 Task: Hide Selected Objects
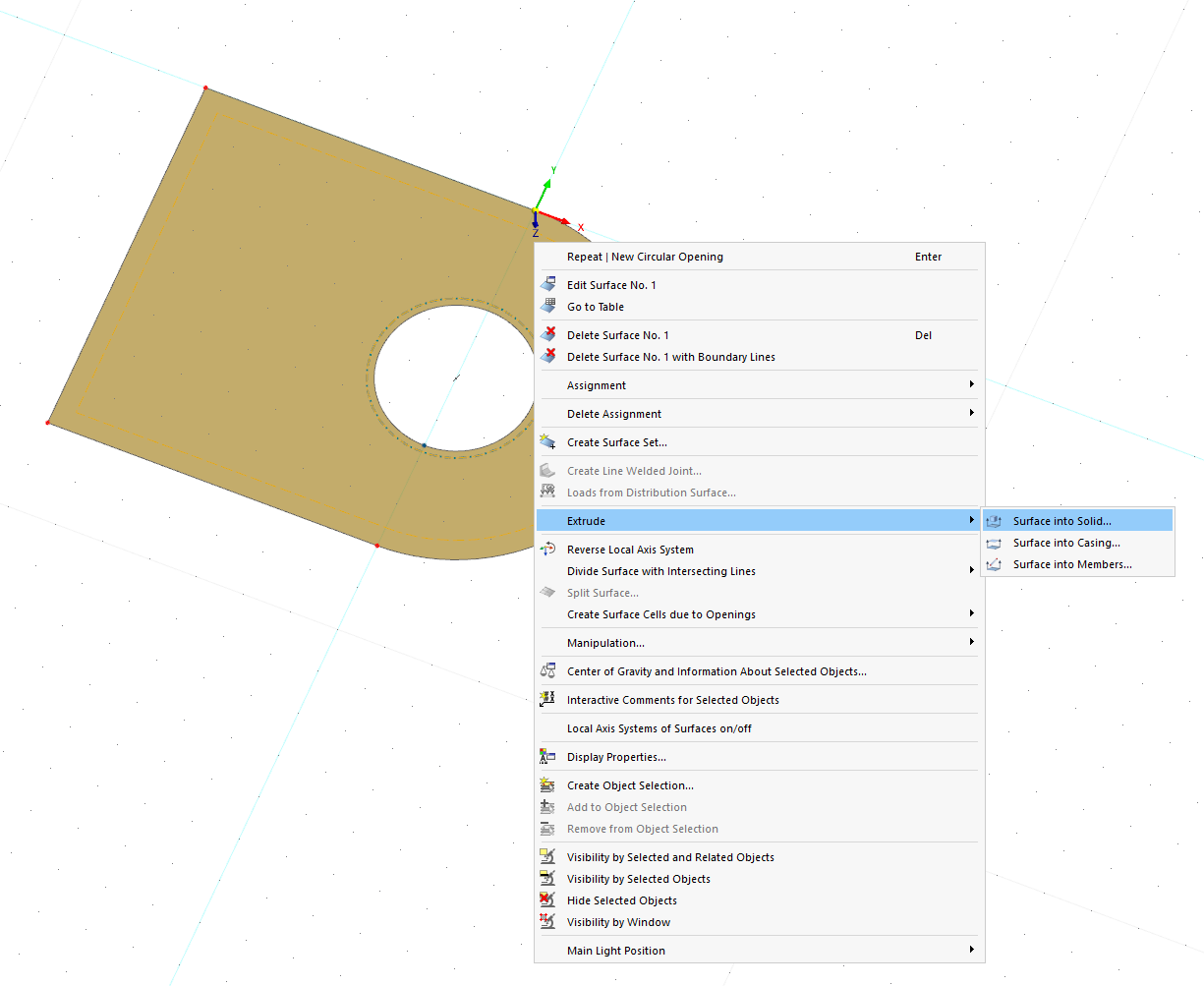pyautogui.click(x=622, y=899)
